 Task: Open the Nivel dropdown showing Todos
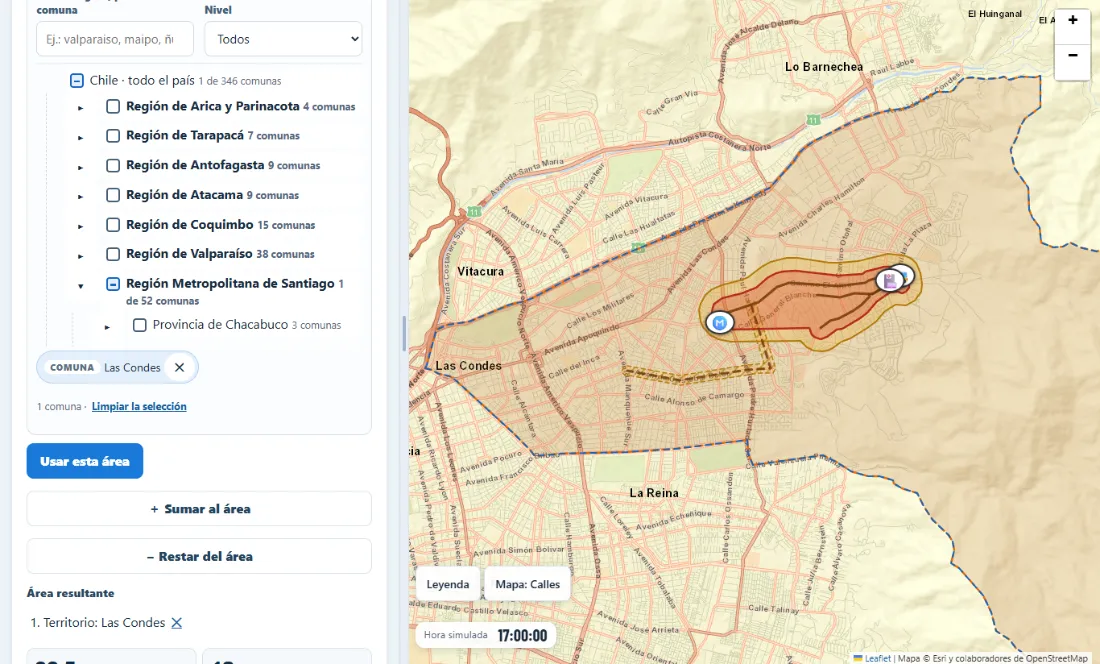pos(283,39)
